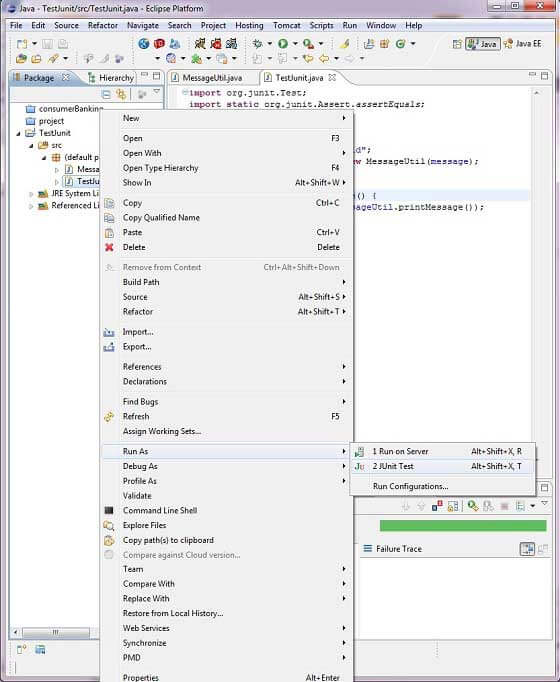Expand the JRE System Library node

tap(31, 194)
